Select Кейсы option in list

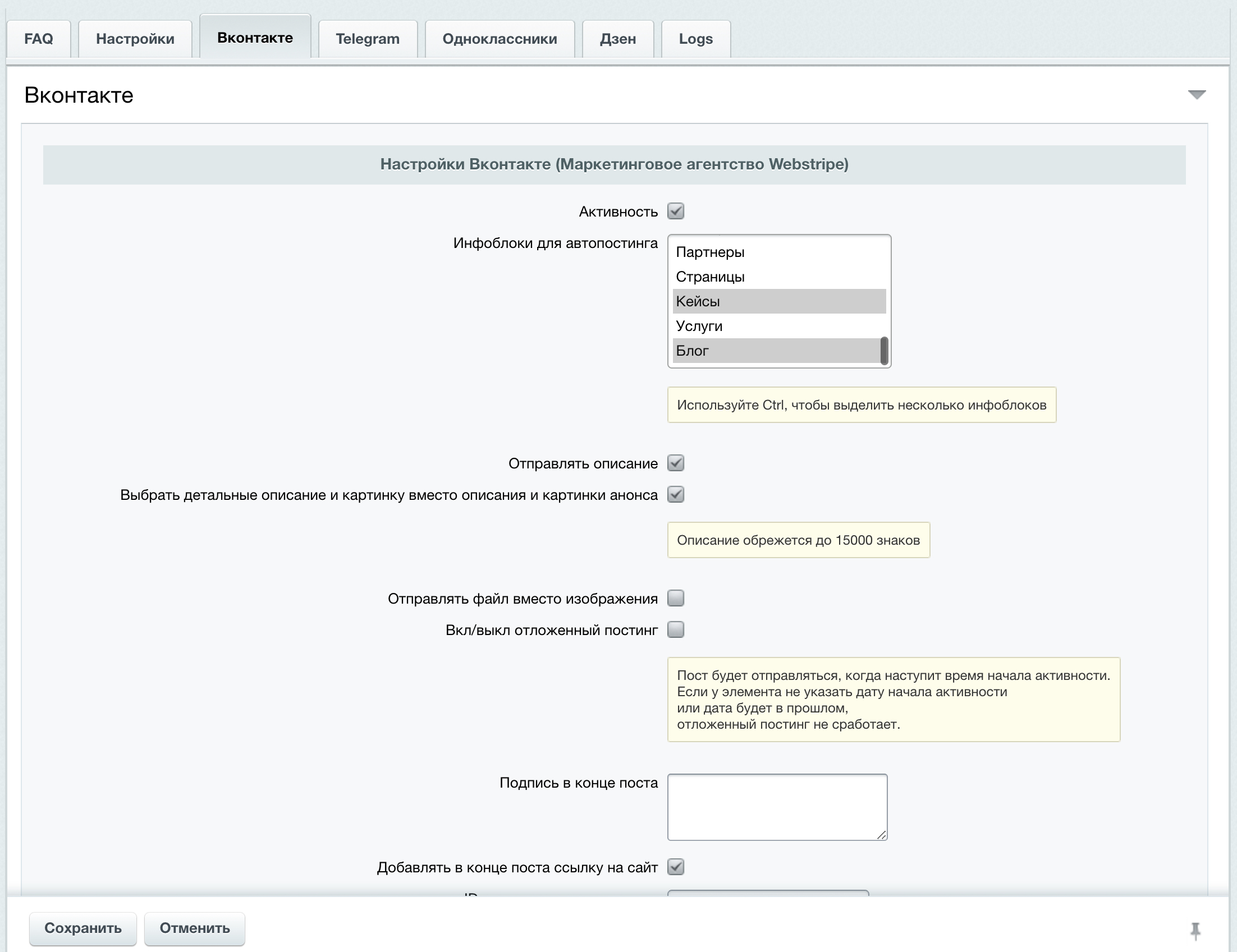698,301
